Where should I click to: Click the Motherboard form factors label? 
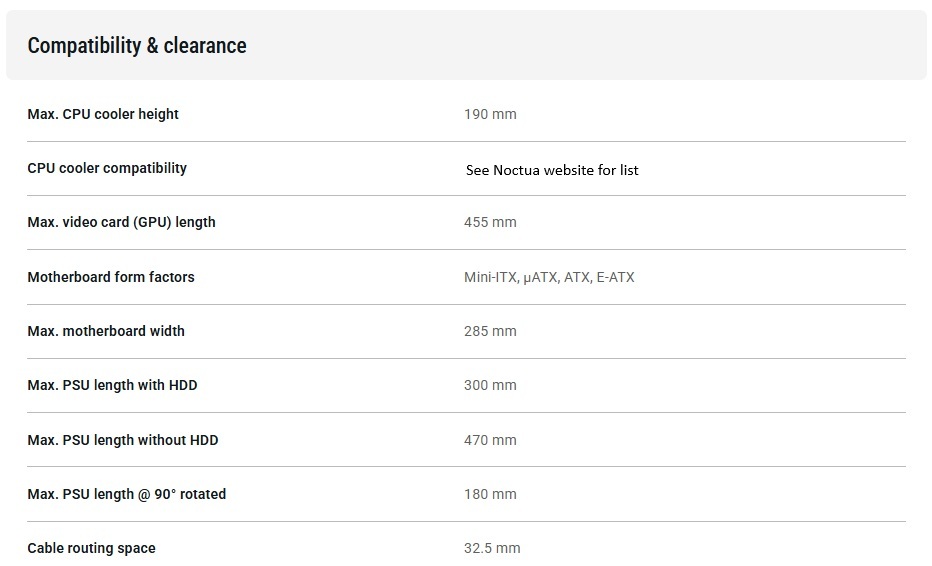[111, 277]
